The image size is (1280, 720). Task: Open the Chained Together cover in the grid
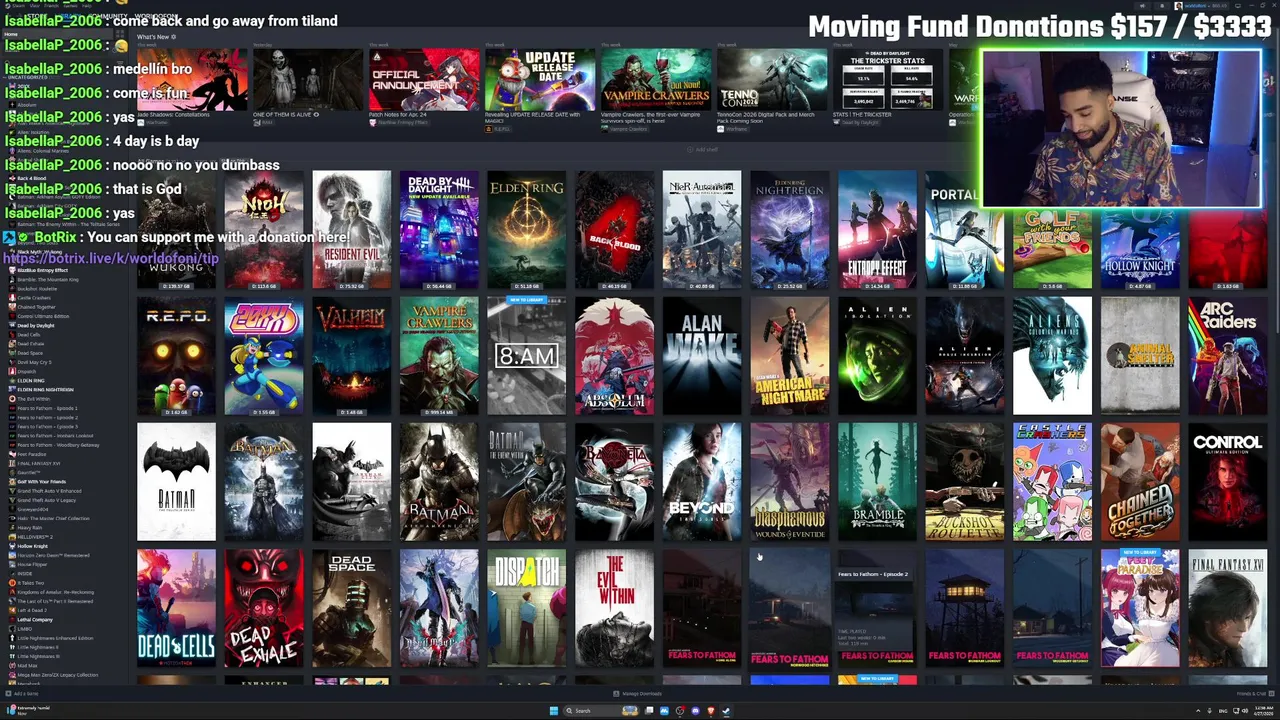tap(1140, 482)
